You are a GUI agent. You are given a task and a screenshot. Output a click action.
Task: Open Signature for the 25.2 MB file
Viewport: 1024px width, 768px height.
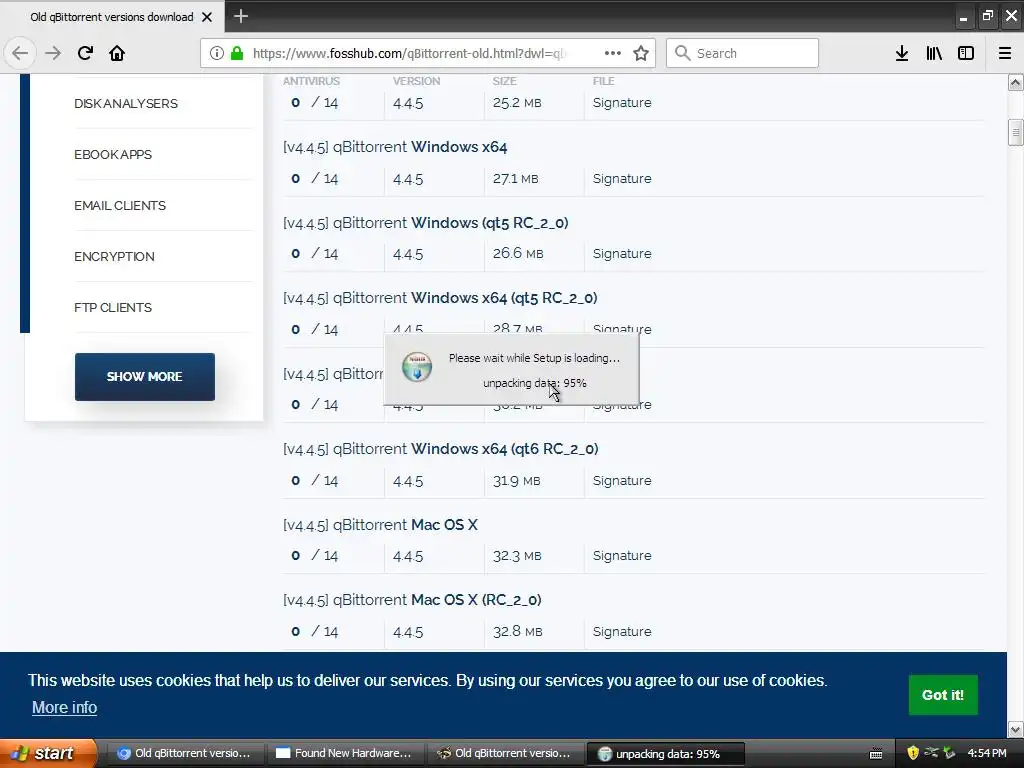(622, 103)
